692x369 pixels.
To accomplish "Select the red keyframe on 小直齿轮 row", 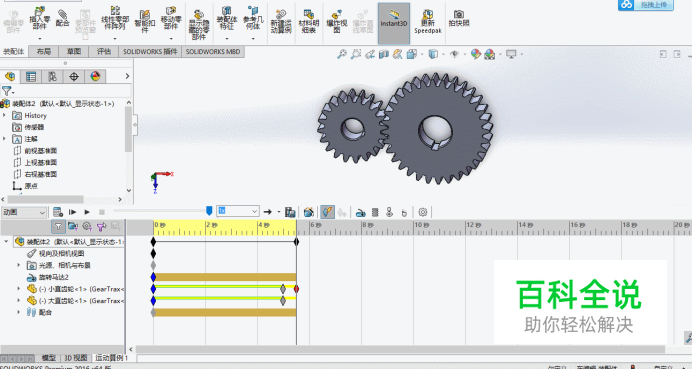I will pos(297,289).
